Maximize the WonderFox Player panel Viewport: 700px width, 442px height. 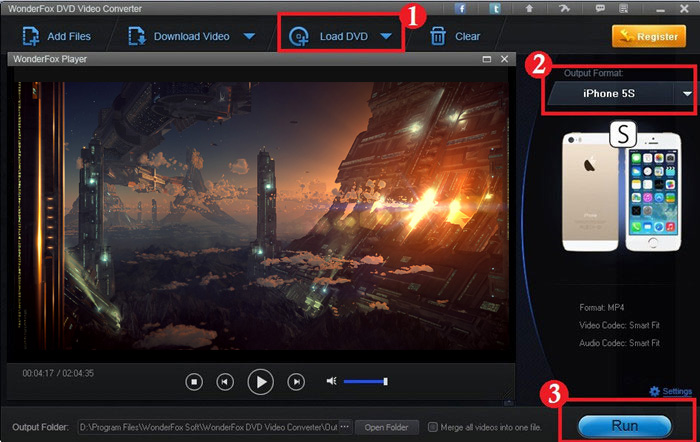click(x=487, y=59)
